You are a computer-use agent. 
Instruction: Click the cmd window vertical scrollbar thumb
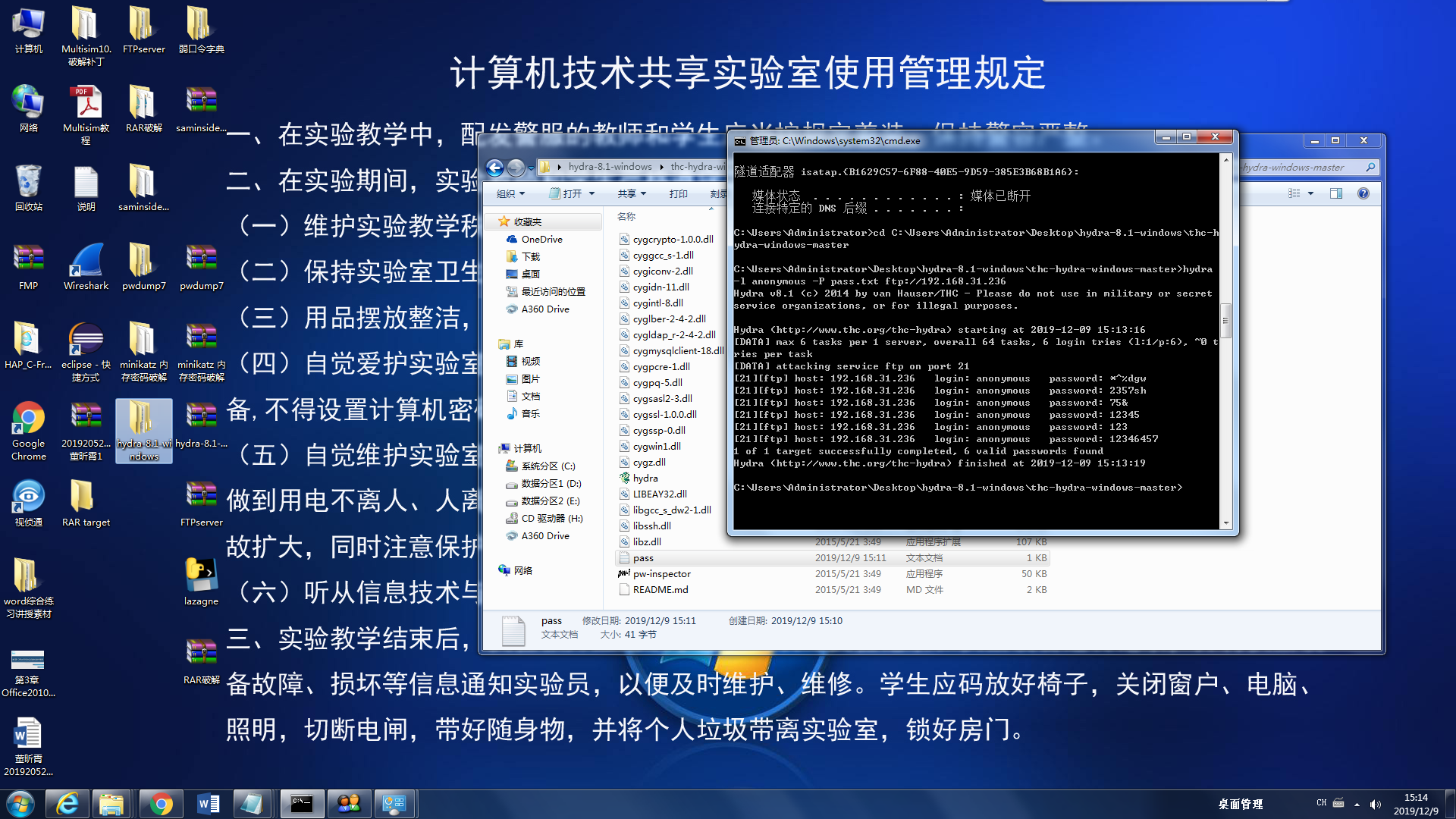[x=1225, y=320]
